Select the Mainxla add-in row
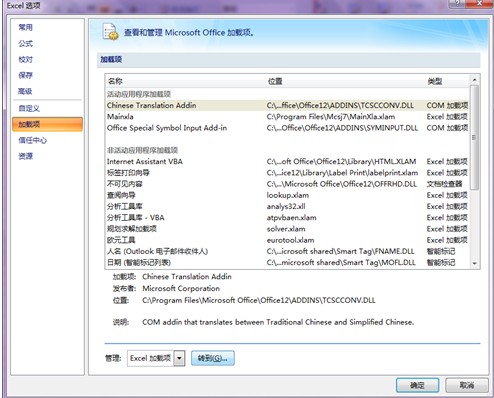The width and height of the screenshot is (494, 398). click(287, 117)
